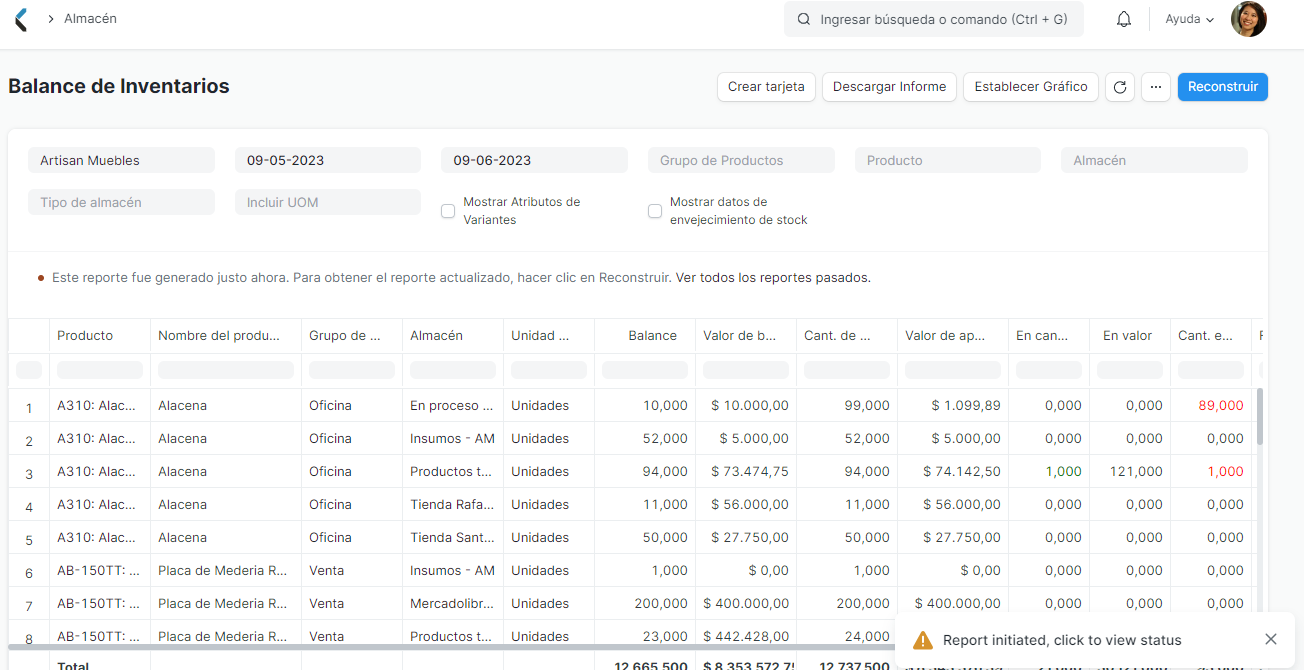Image resolution: width=1304 pixels, height=670 pixels.
Task: Click the Descargar Informe button
Action: click(889, 87)
